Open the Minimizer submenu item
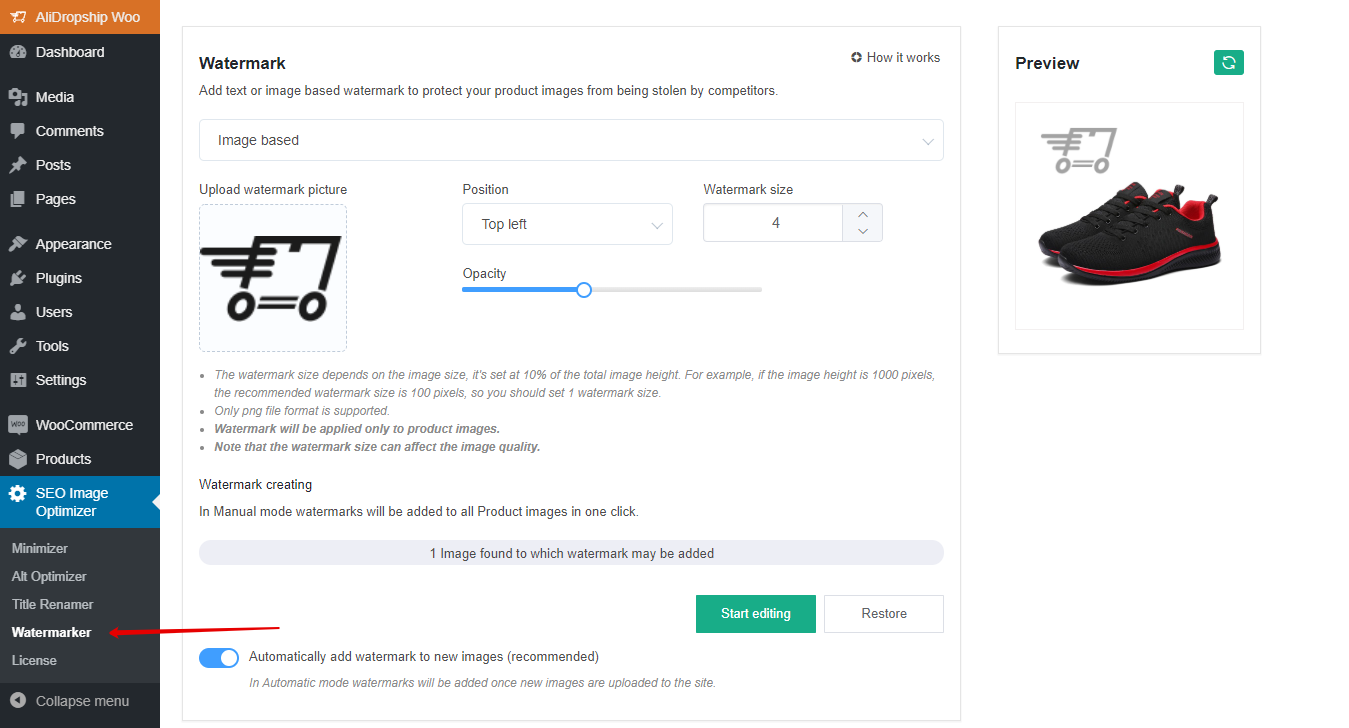This screenshot has width=1349, height=728. point(40,548)
